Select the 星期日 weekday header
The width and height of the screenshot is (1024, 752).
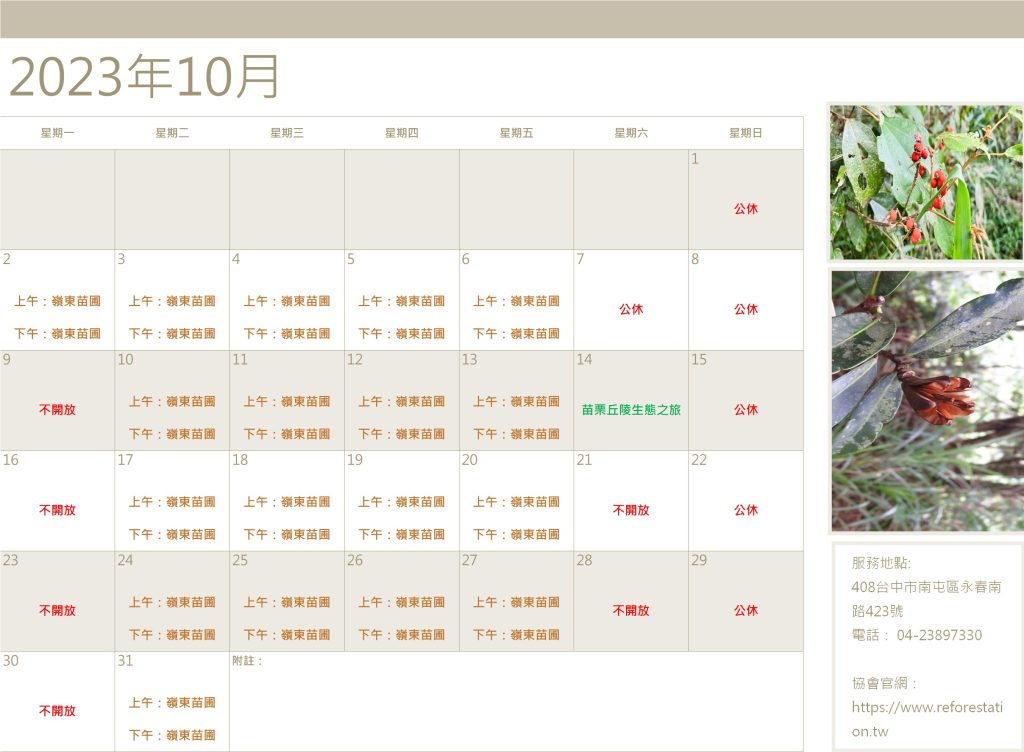coord(746,133)
